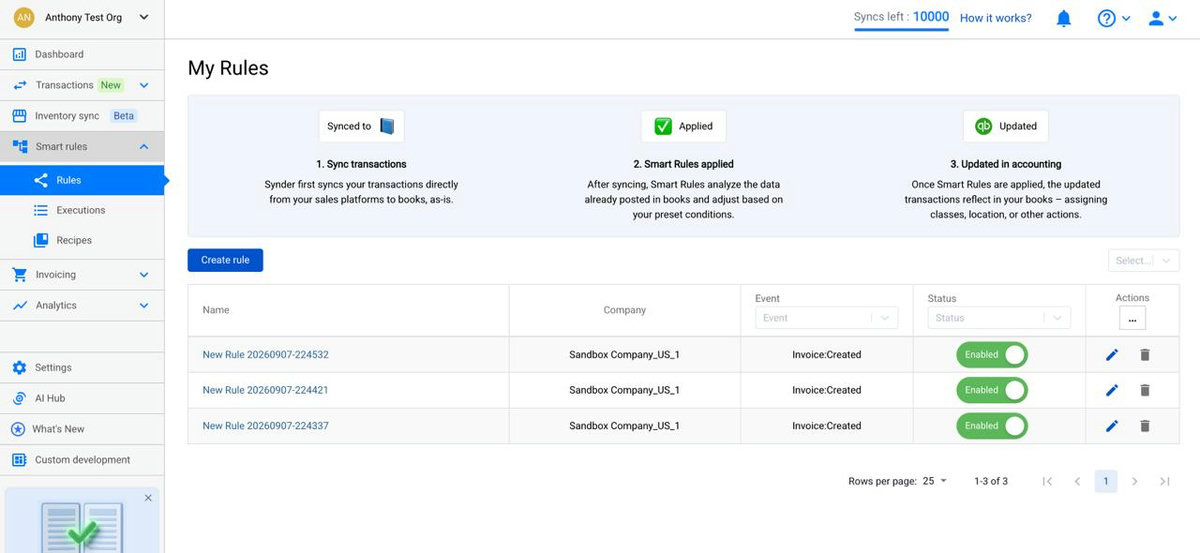The image size is (1200, 553).
Task: Open New Rule 20260907-224421 link
Action: point(266,390)
